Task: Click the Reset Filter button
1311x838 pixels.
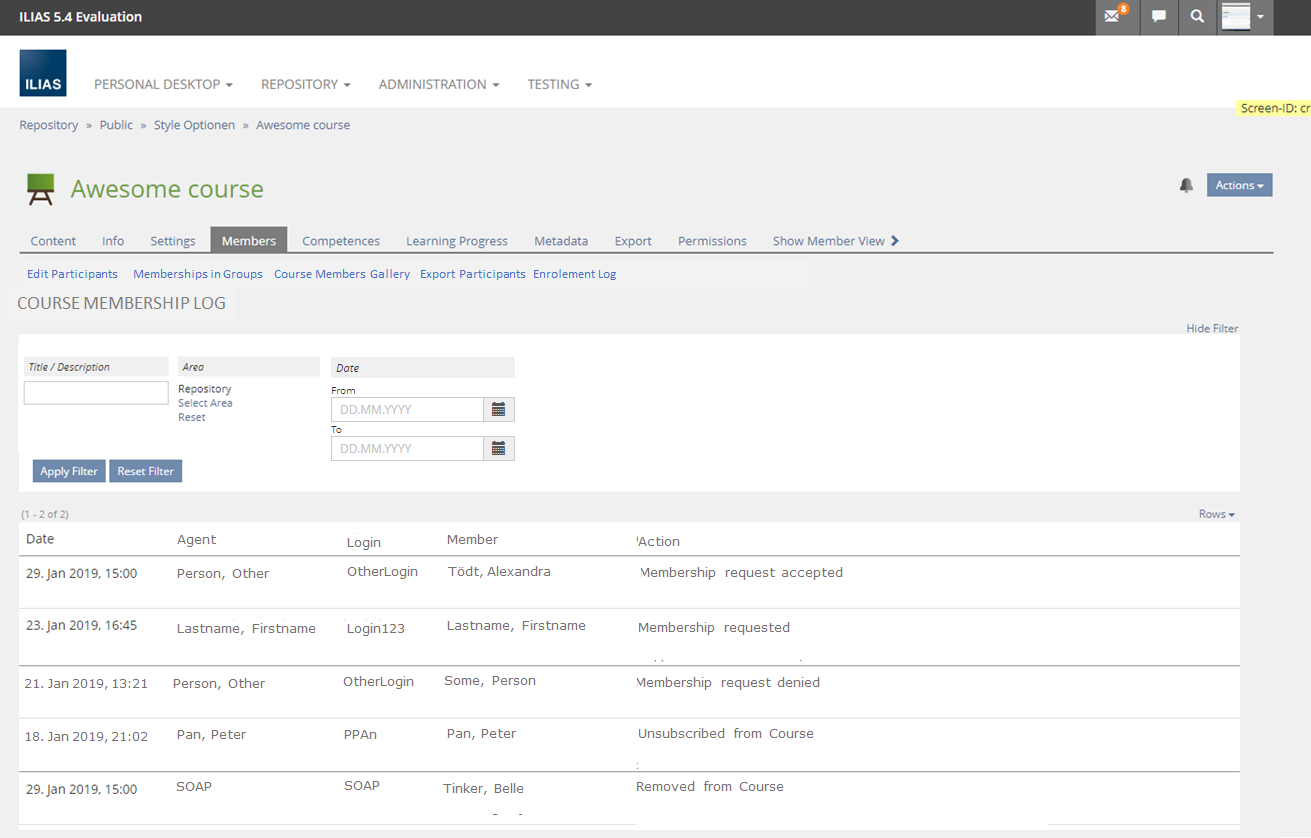Action: tap(145, 471)
